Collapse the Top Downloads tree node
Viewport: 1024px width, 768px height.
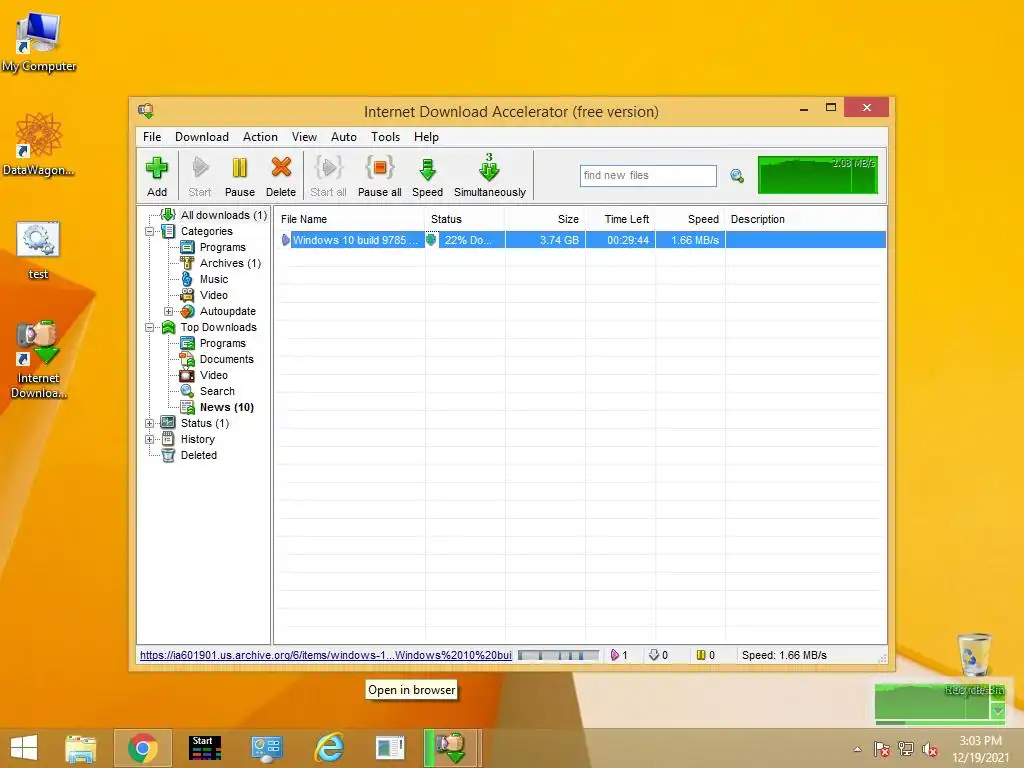point(150,327)
